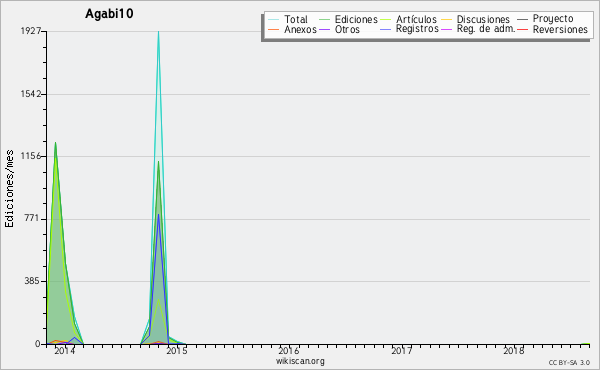This screenshot has width=600, height=370.
Task: Click the Ediciones/mes axis title
Action: coord(9,188)
